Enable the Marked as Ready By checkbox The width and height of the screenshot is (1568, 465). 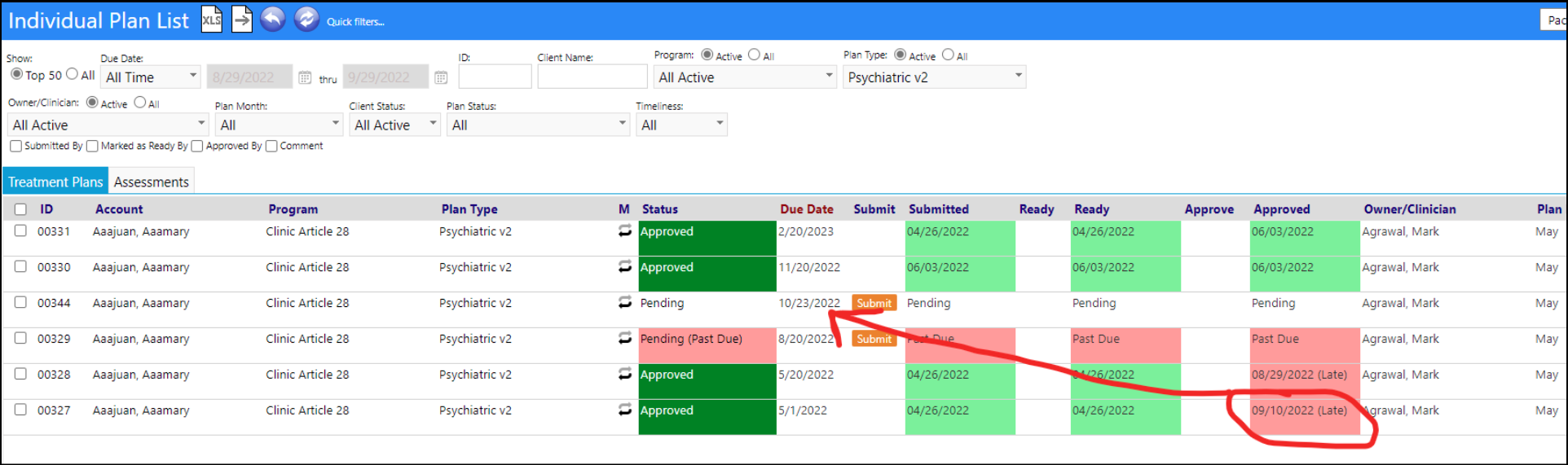pyautogui.click(x=92, y=146)
